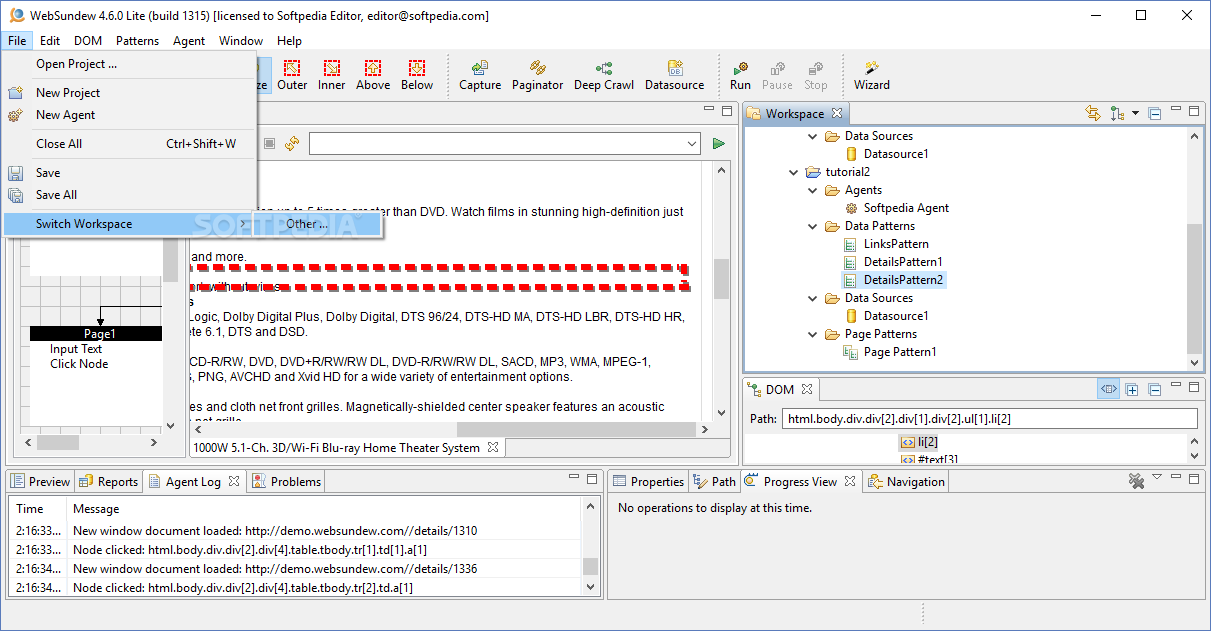Collapse Data Sources folder under tutorial2
1211x631 pixels.
coord(812,298)
